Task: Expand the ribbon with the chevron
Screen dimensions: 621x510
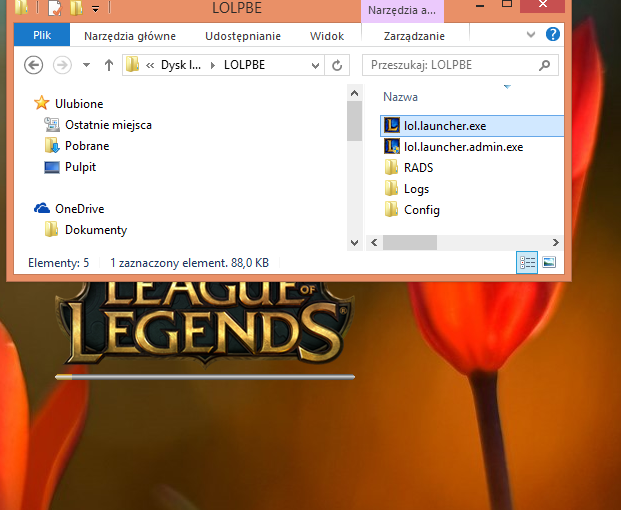Action: point(531,35)
